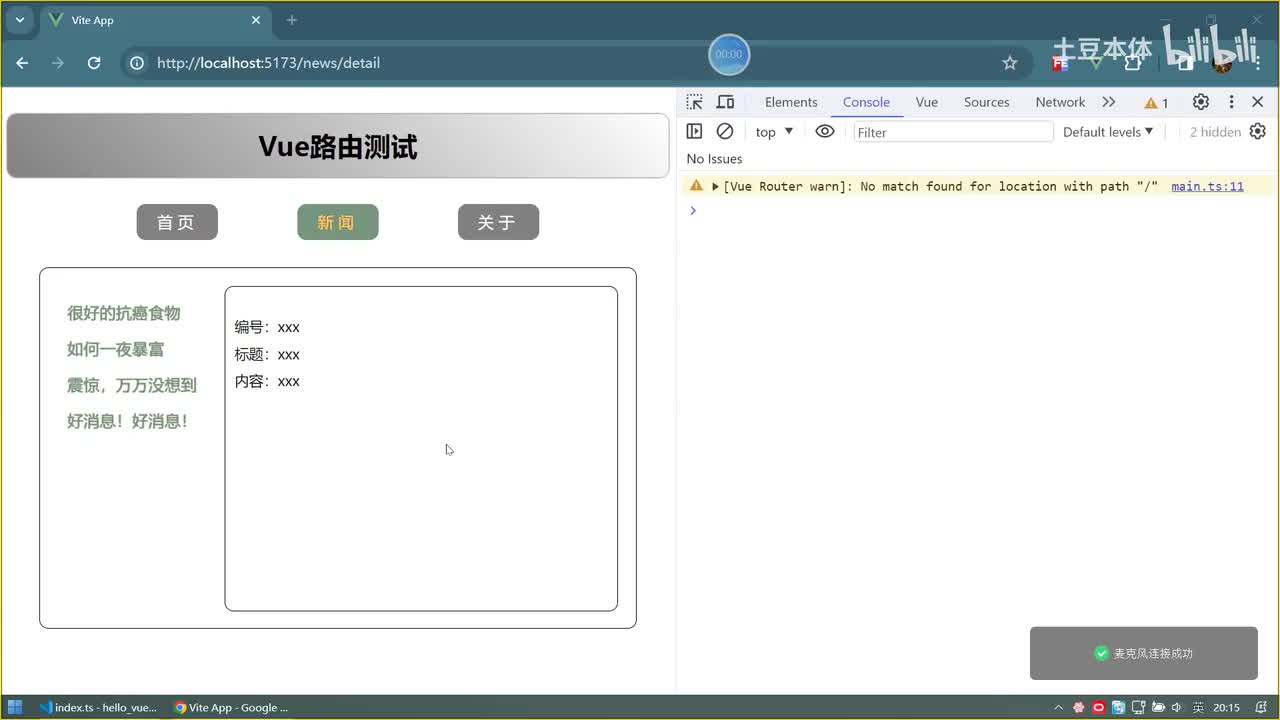The width and height of the screenshot is (1280, 720).
Task: Open console settings gear beside hidden count
Action: click(x=1258, y=131)
